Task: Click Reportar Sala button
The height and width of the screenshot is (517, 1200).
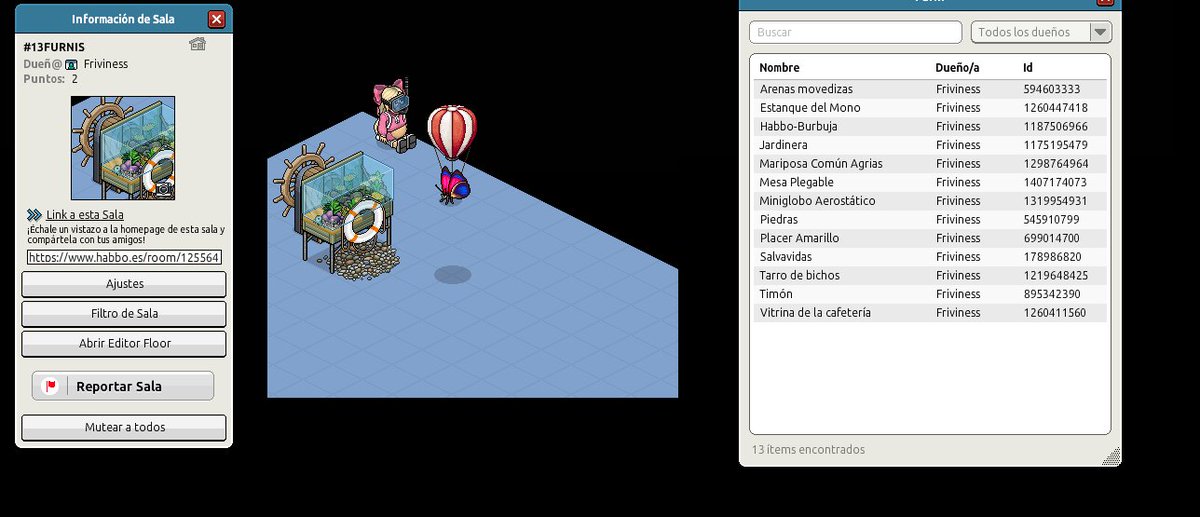Action: tap(123, 386)
